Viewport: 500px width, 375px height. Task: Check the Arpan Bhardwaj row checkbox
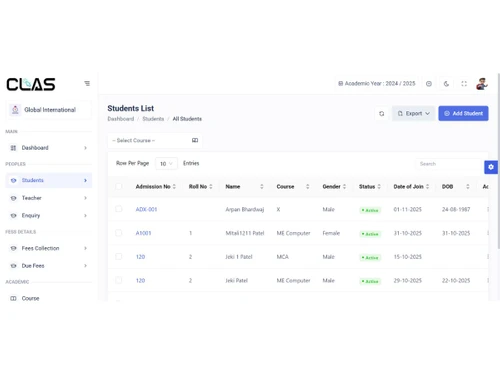pyautogui.click(x=119, y=209)
